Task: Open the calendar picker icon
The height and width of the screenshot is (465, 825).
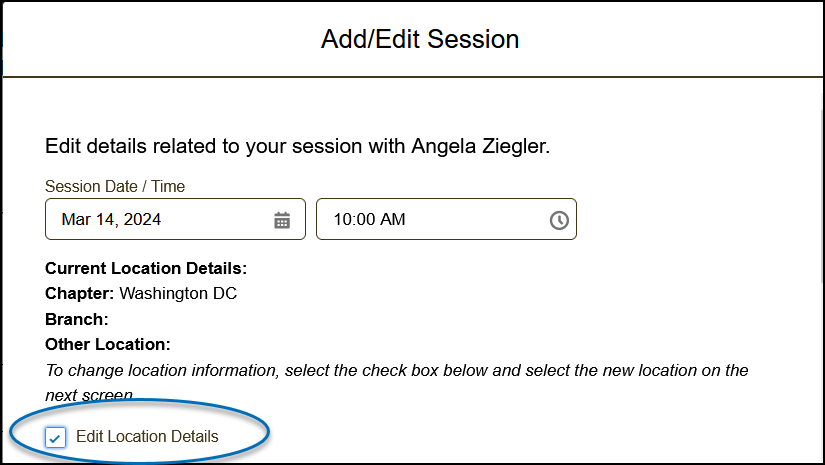Action: point(282,220)
